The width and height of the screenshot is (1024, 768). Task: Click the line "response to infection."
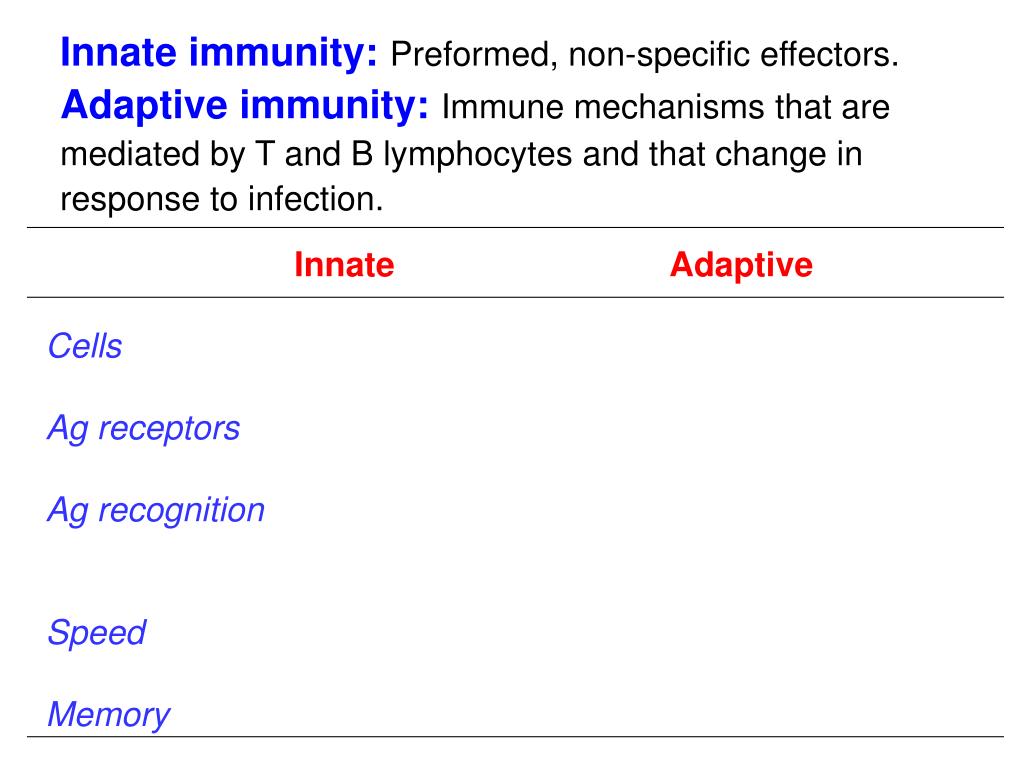coord(222,200)
